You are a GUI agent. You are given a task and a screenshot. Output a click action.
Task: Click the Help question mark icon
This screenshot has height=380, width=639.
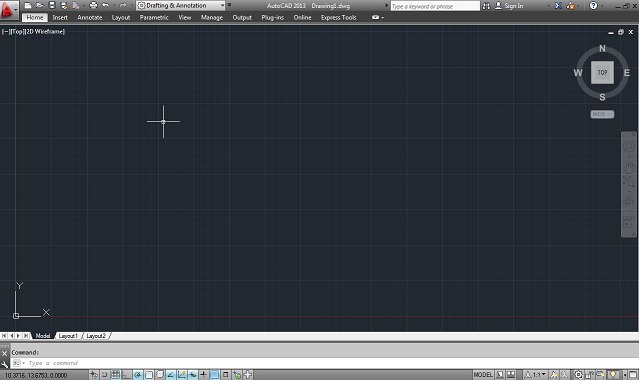coord(593,6)
